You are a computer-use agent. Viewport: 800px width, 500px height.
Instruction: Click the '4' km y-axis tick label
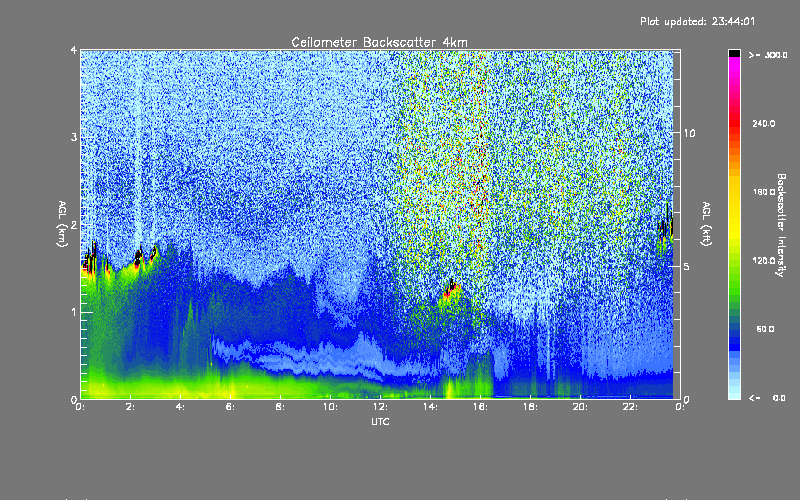point(74,51)
